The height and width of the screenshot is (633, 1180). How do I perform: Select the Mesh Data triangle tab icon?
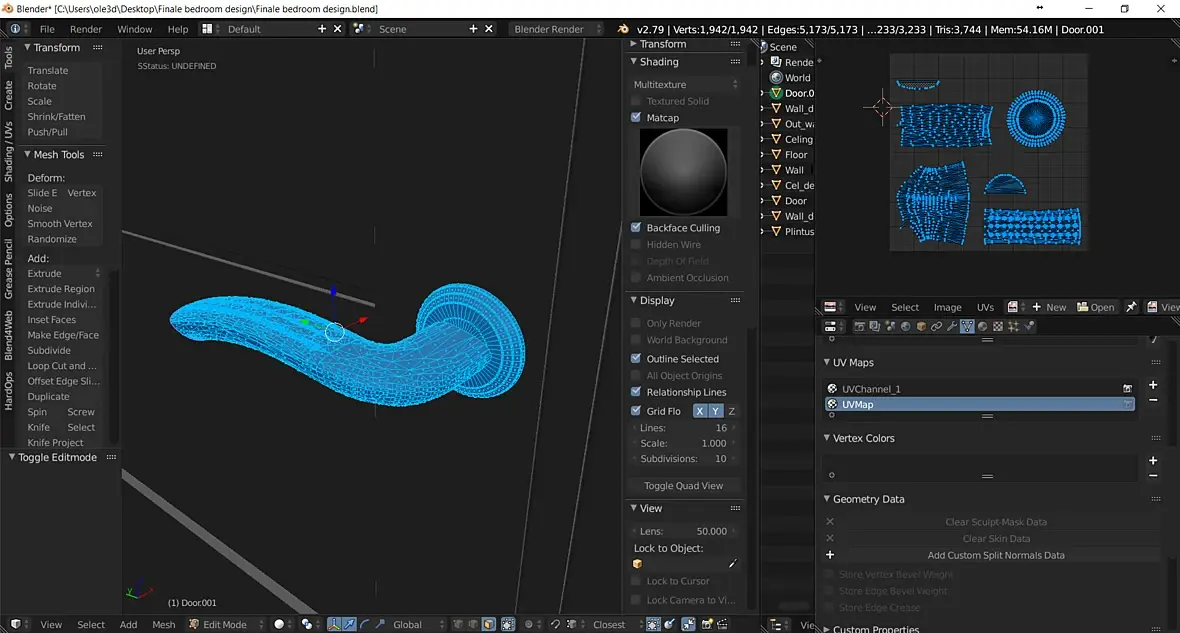point(967,326)
